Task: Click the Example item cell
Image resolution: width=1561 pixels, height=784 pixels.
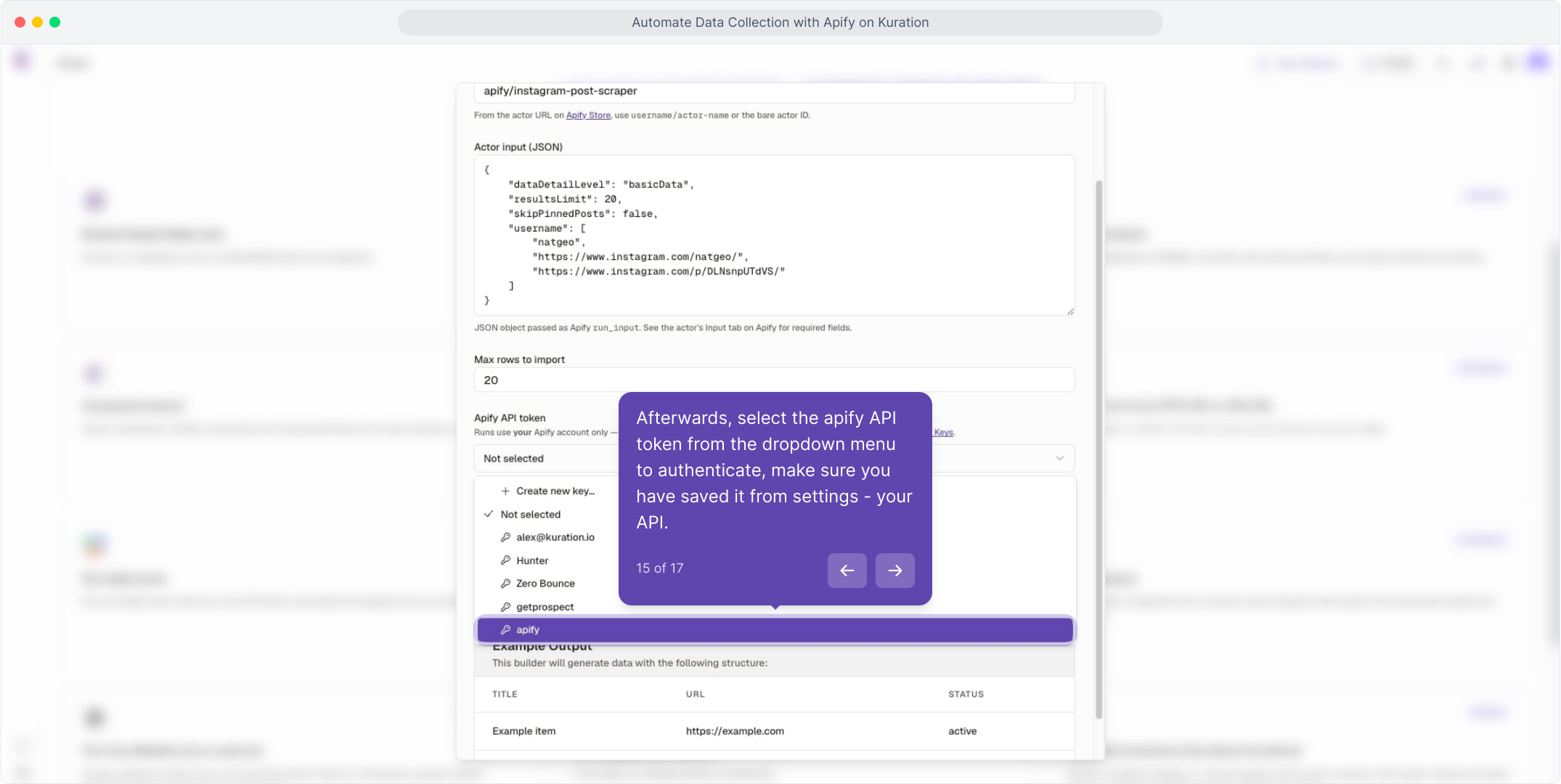Action: [x=523, y=731]
